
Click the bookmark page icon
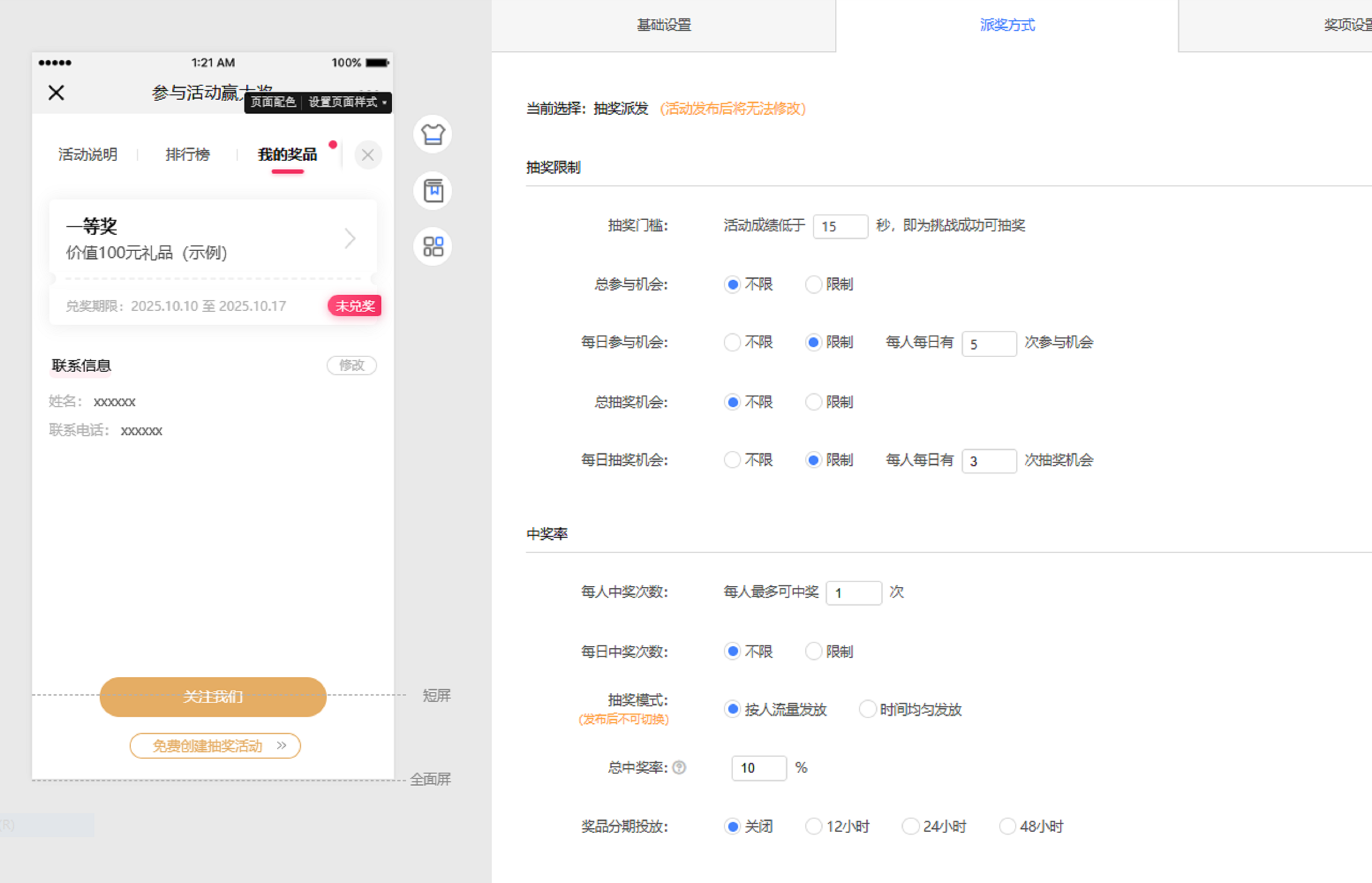(x=433, y=190)
